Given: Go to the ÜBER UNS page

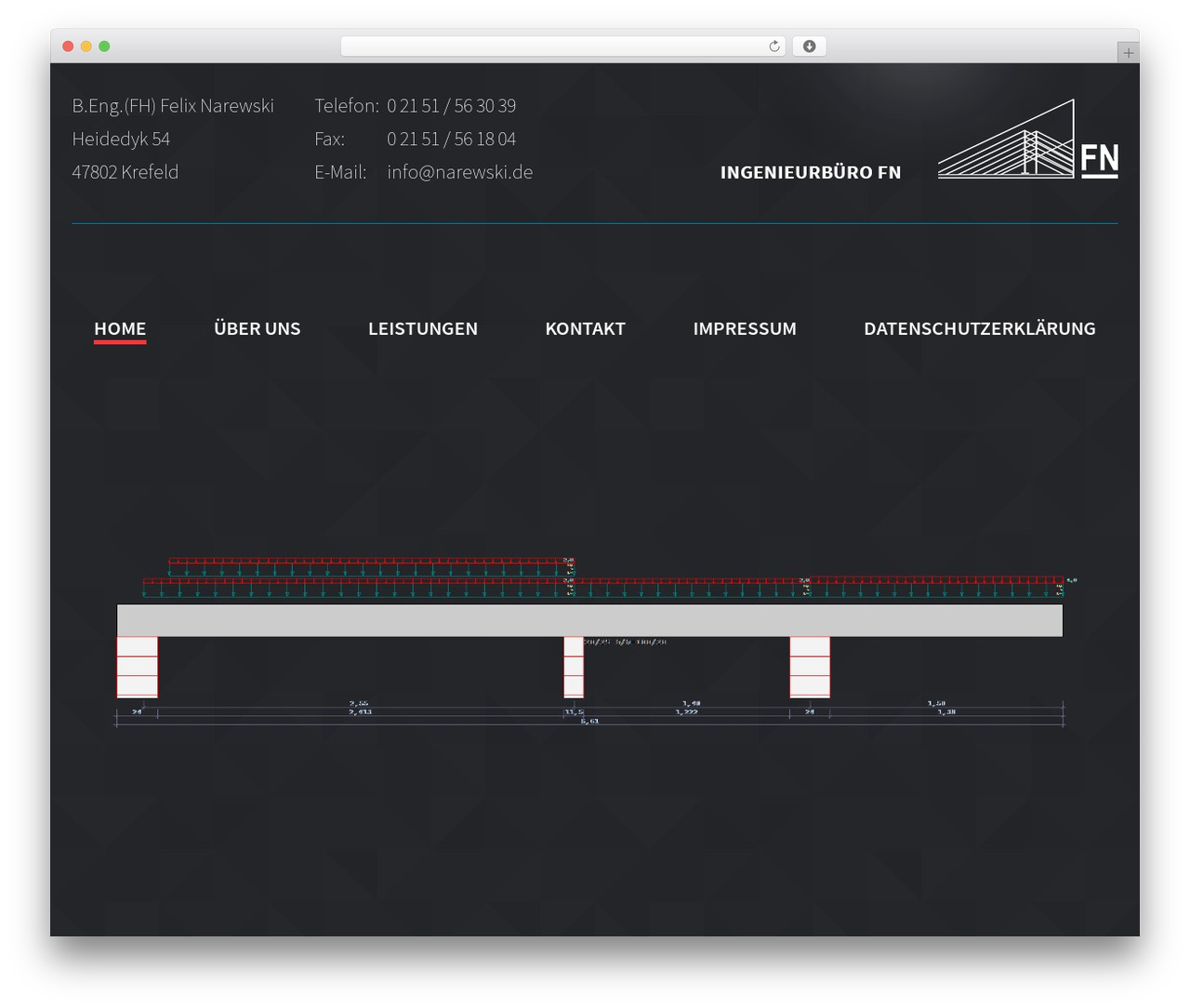Looking at the screenshot, I should (258, 328).
